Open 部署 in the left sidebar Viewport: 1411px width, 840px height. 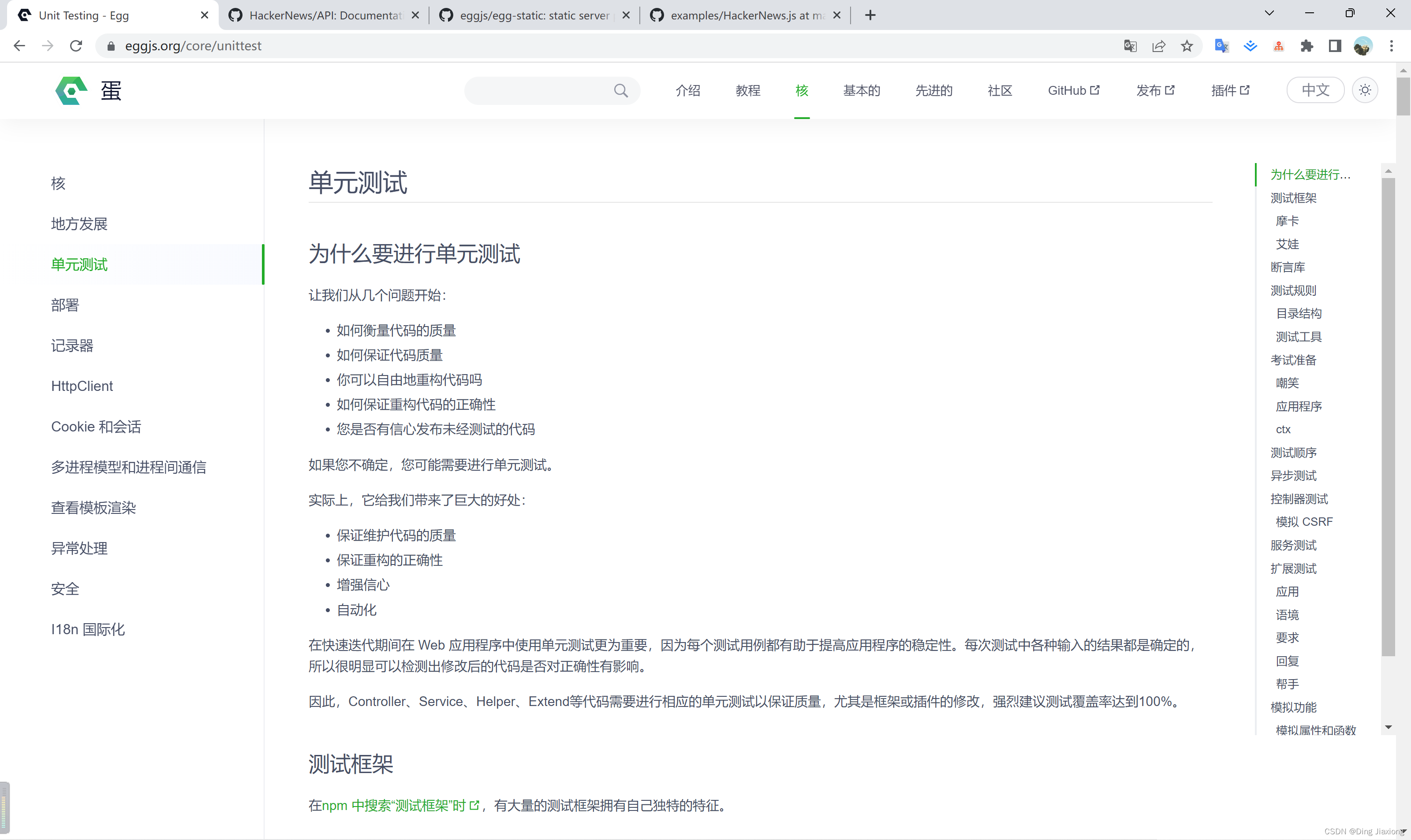click(x=65, y=305)
